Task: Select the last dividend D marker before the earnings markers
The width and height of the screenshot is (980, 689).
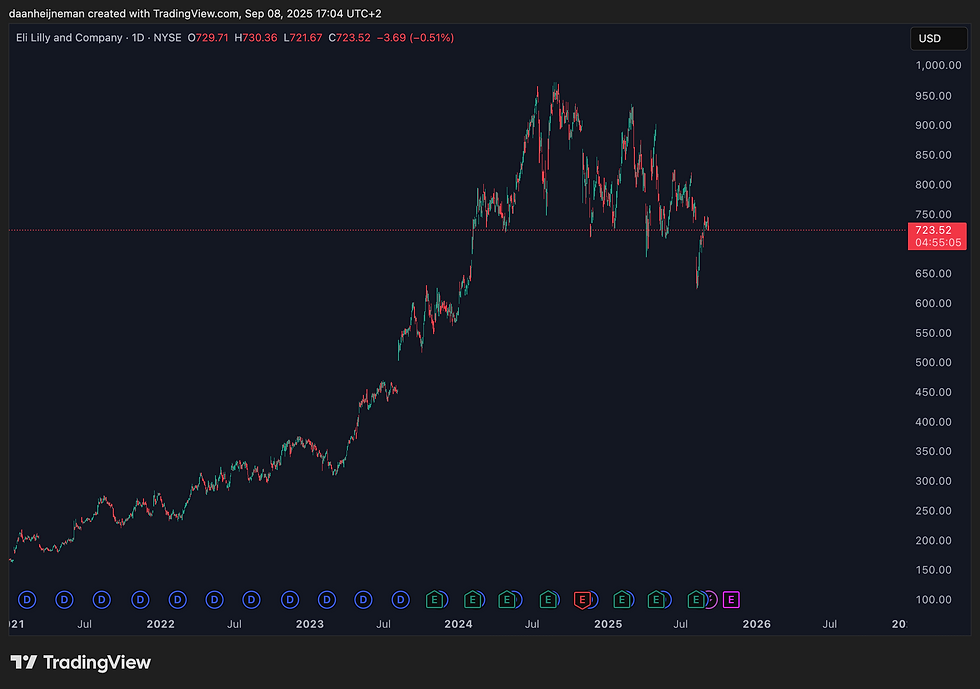Action: pos(401,600)
